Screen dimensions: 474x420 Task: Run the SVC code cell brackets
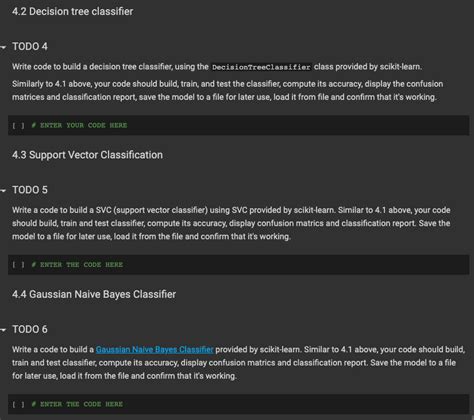click(x=18, y=265)
